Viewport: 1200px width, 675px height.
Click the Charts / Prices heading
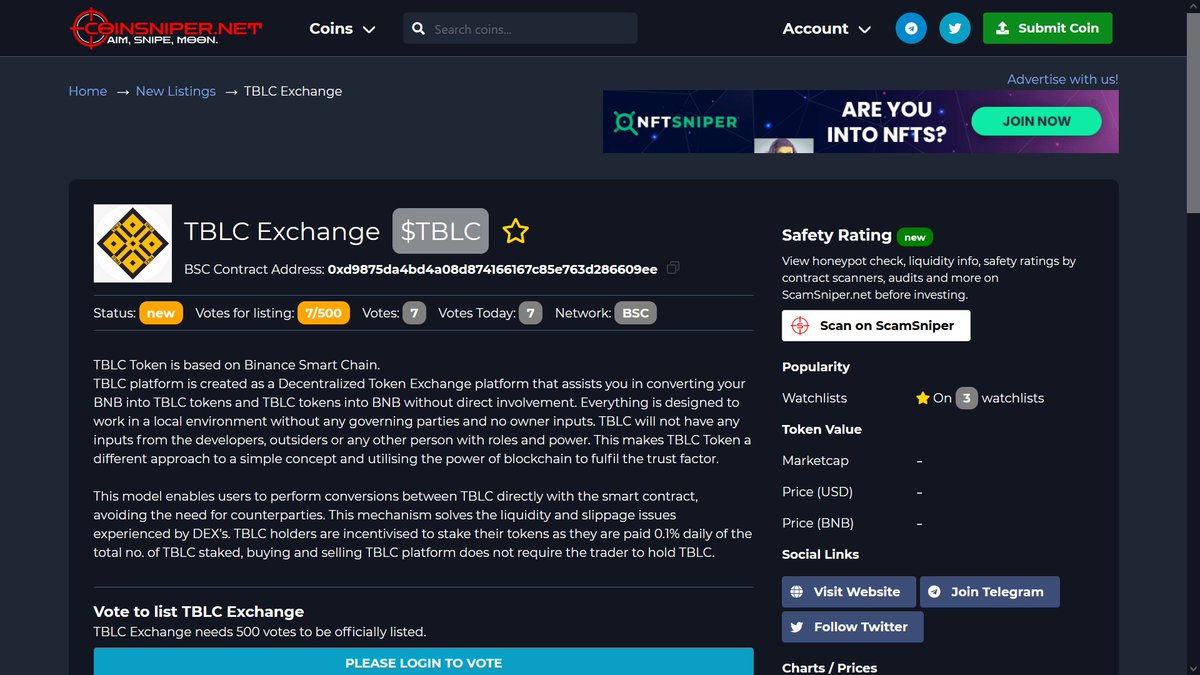pyautogui.click(x=829, y=668)
